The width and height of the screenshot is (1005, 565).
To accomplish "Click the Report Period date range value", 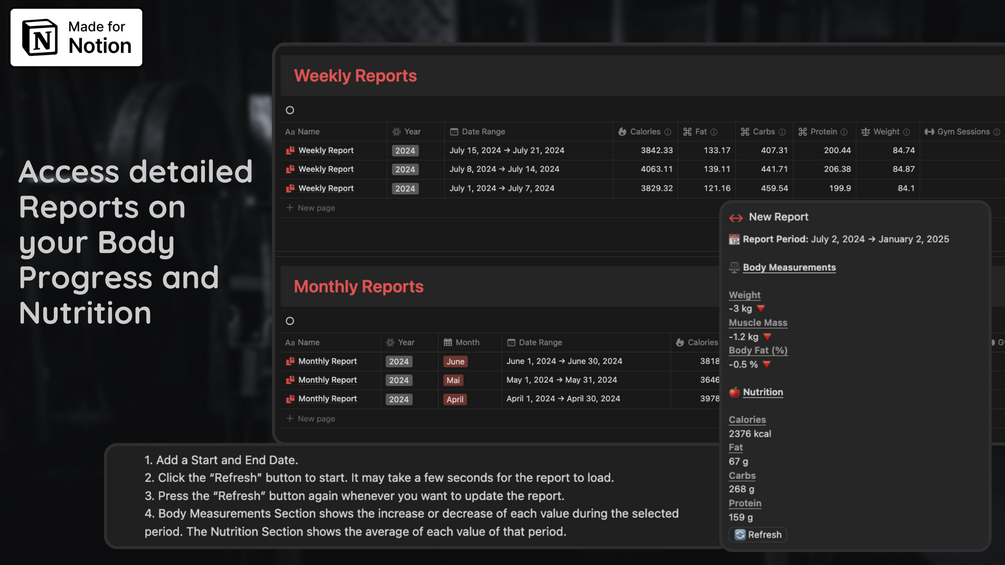I will coord(880,239).
